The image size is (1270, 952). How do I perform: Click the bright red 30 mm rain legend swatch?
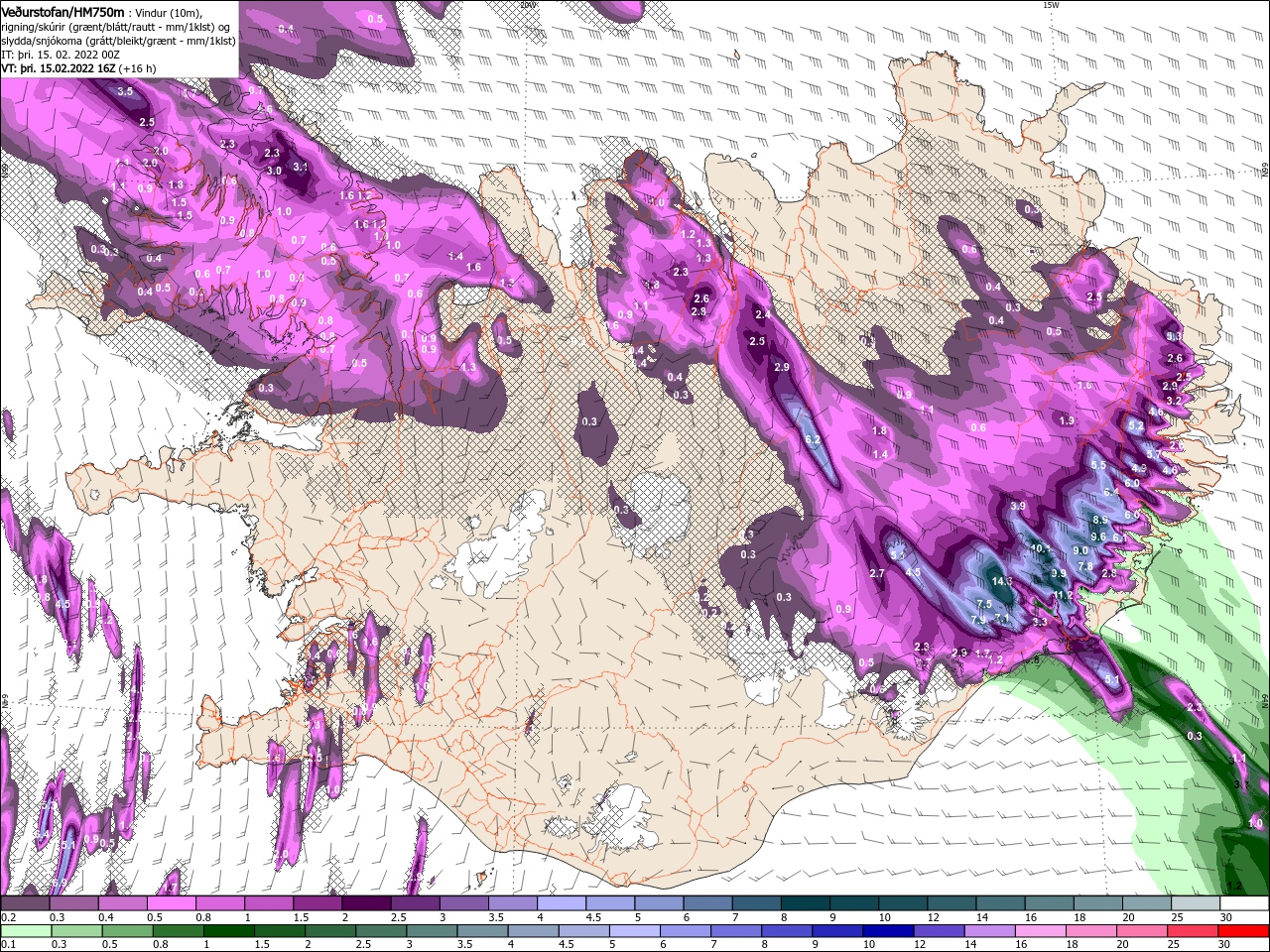[1245, 931]
